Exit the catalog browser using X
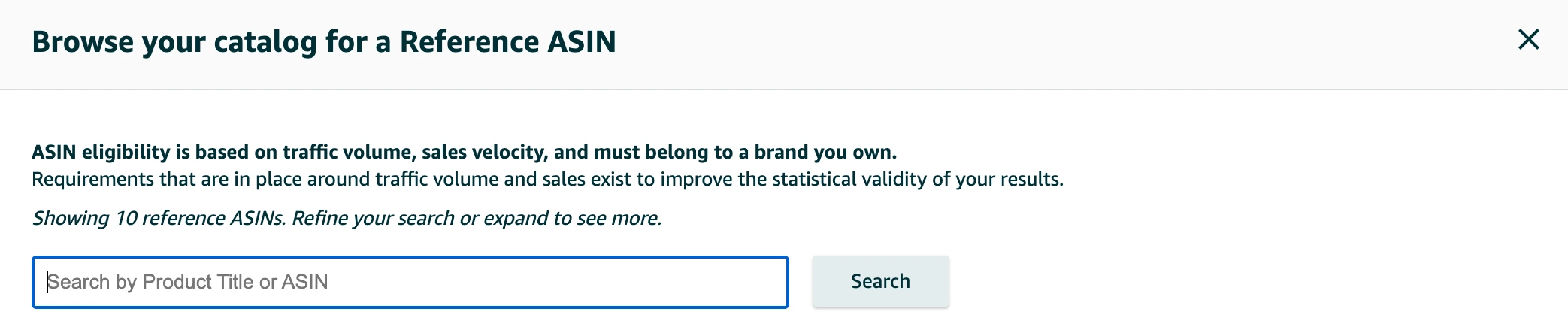 point(1528,39)
